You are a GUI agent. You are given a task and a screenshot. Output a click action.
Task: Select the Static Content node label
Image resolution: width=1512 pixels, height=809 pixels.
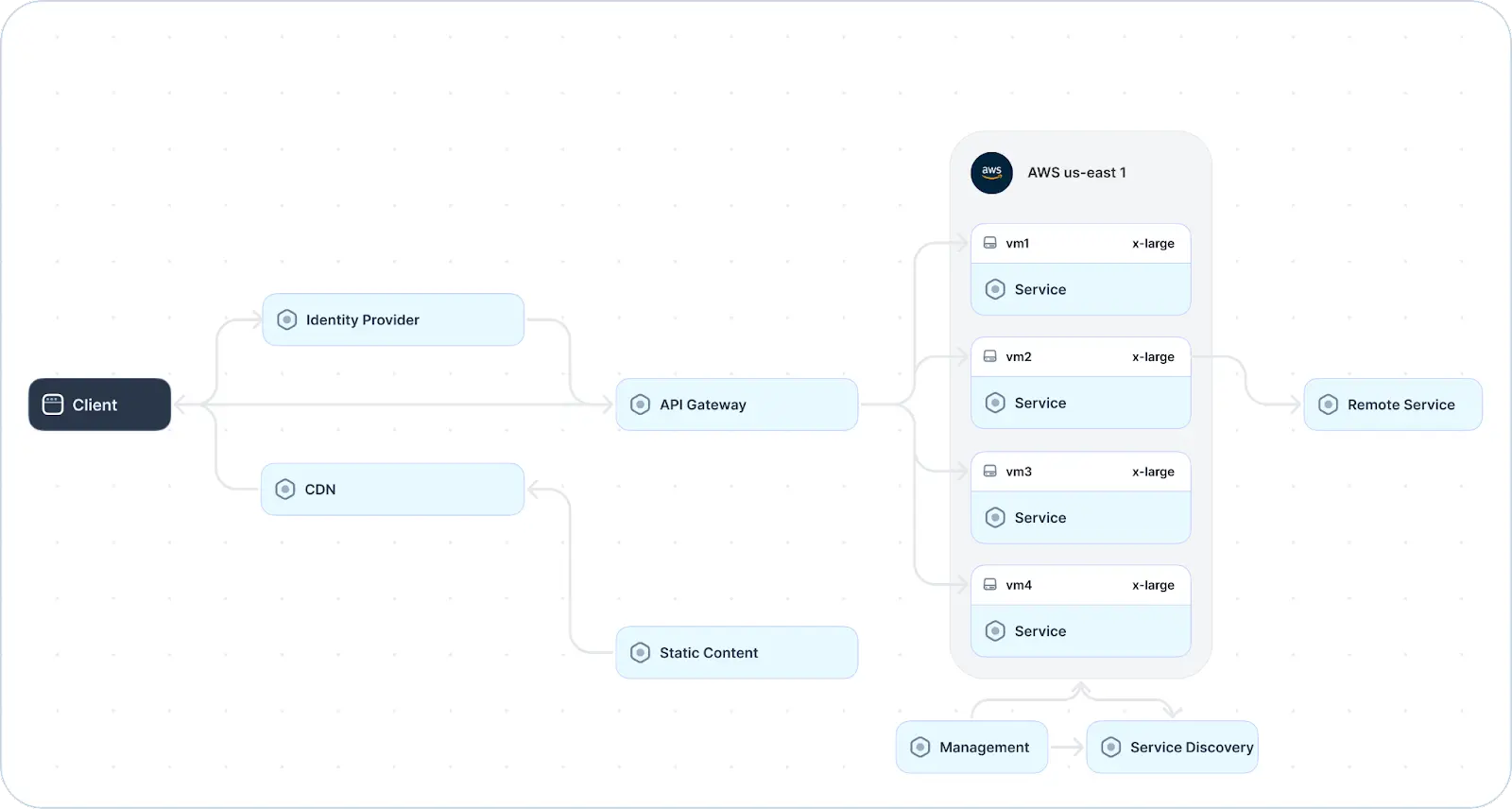708,653
